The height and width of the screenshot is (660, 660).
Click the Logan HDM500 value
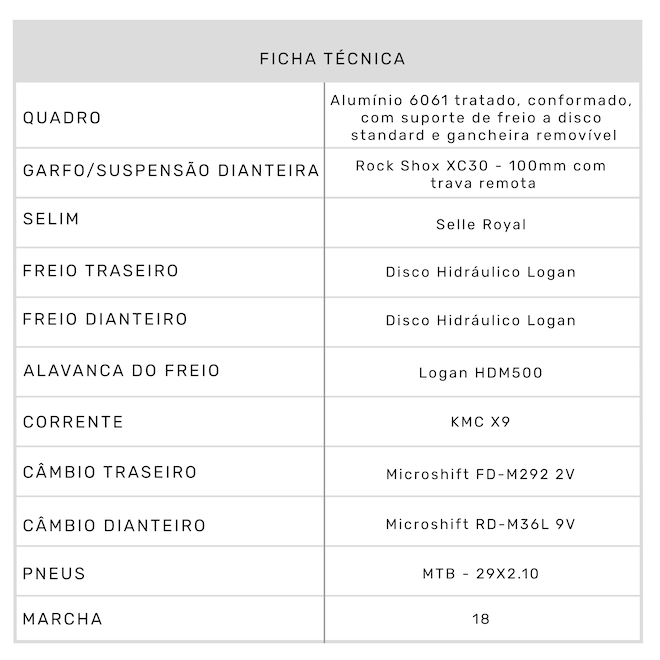(481, 373)
